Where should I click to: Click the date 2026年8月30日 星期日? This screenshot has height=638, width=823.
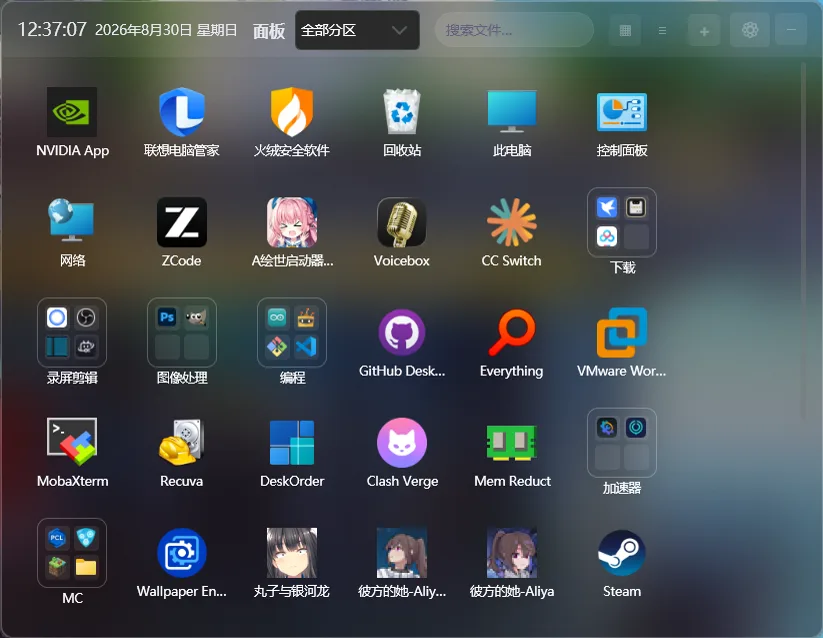click(166, 30)
